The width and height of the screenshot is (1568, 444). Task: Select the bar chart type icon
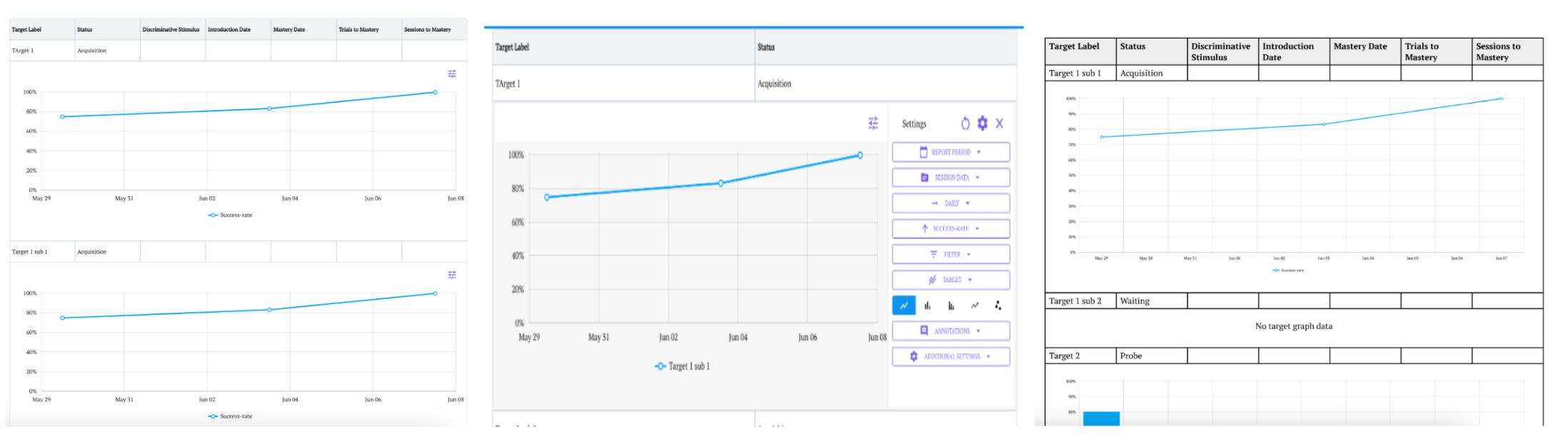(x=928, y=306)
